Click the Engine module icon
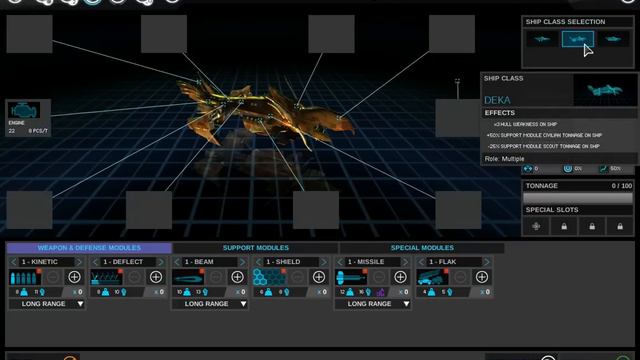The width and height of the screenshot is (640, 360). 24,110
